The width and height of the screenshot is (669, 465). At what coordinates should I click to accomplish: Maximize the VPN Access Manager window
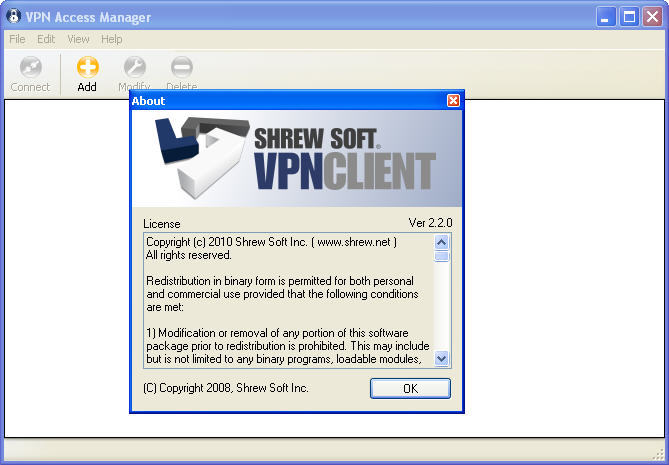pyautogui.click(x=629, y=17)
